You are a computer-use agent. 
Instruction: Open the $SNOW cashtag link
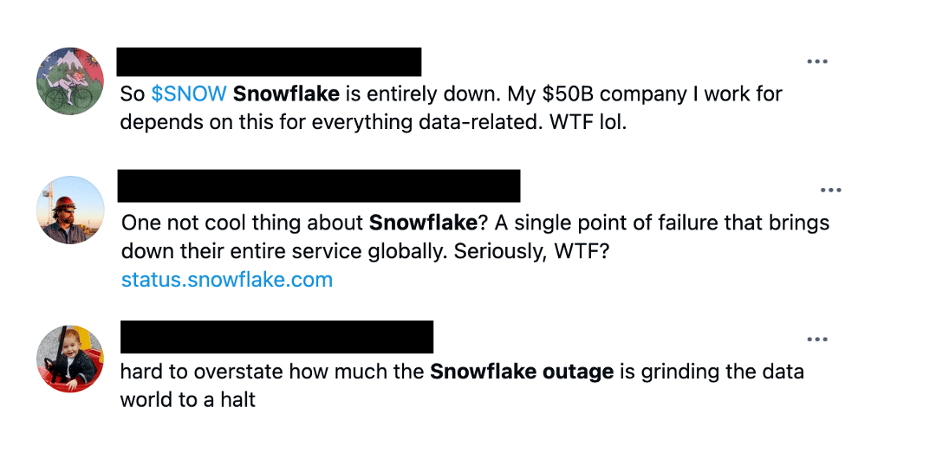point(189,94)
